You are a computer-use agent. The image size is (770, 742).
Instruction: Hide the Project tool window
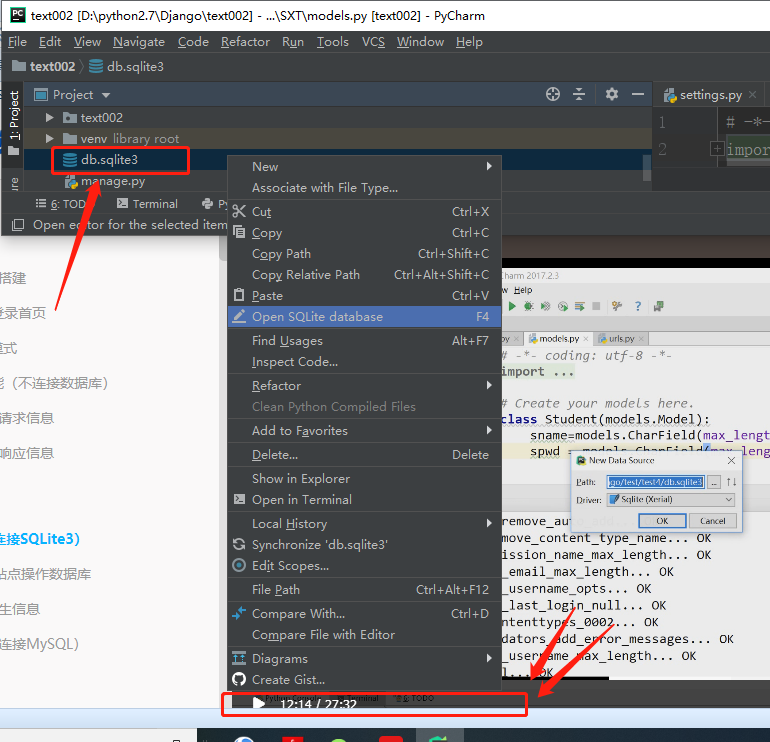pos(637,94)
